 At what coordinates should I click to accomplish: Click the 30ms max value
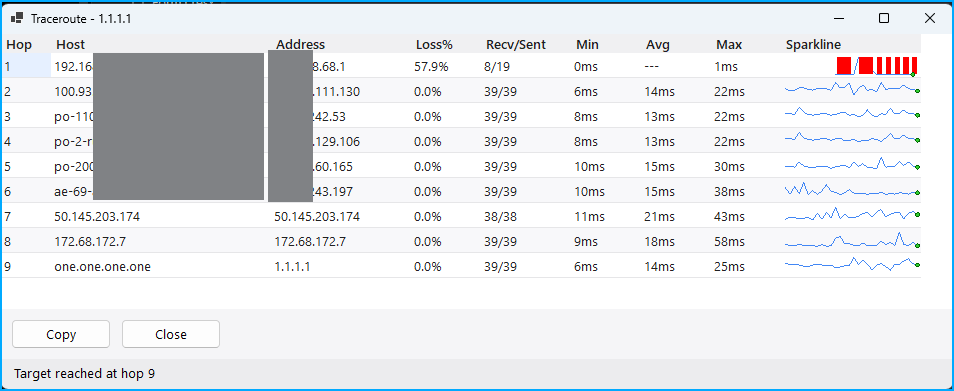click(730, 167)
